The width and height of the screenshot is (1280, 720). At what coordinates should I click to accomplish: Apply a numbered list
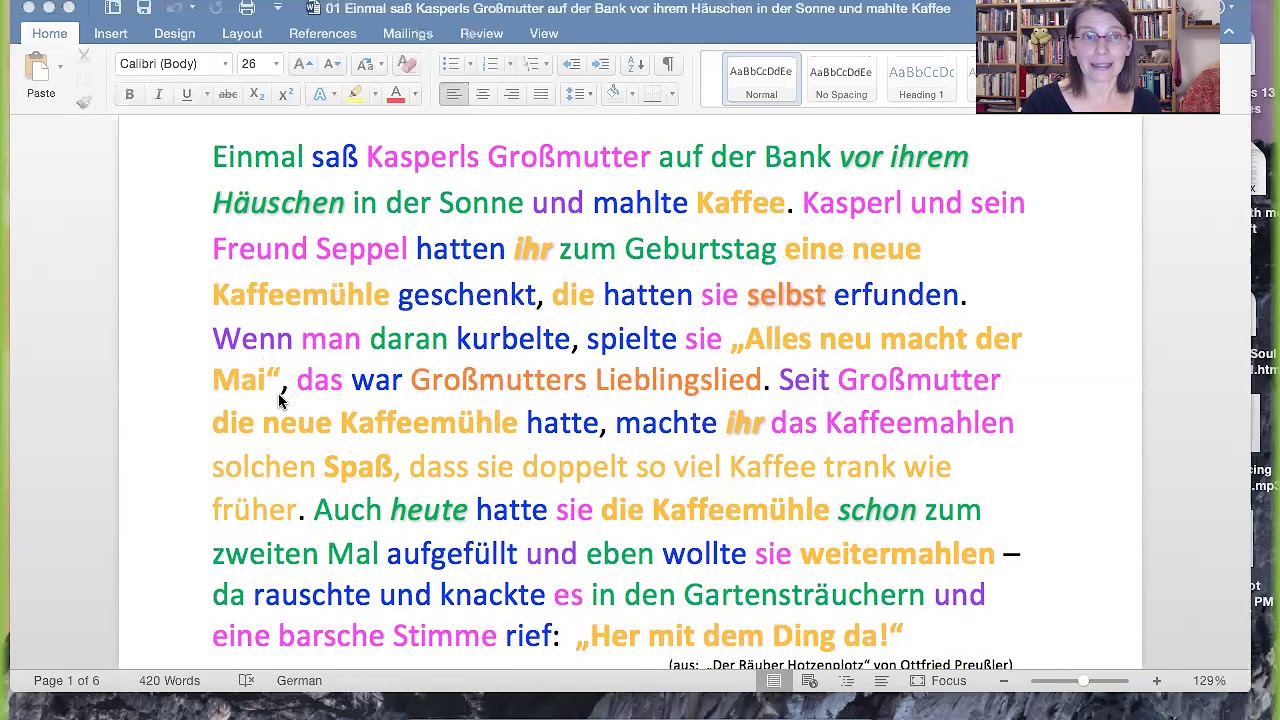pyautogui.click(x=490, y=64)
